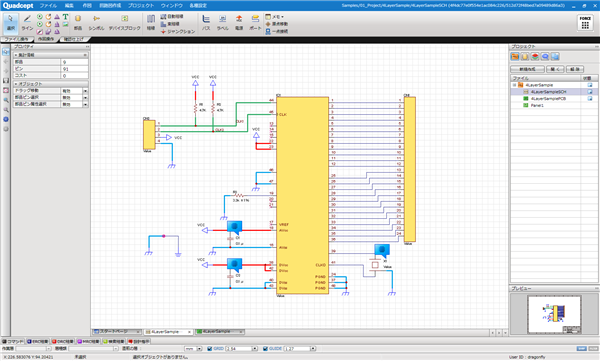Switch to the ERC結果 tab

click(38, 341)
